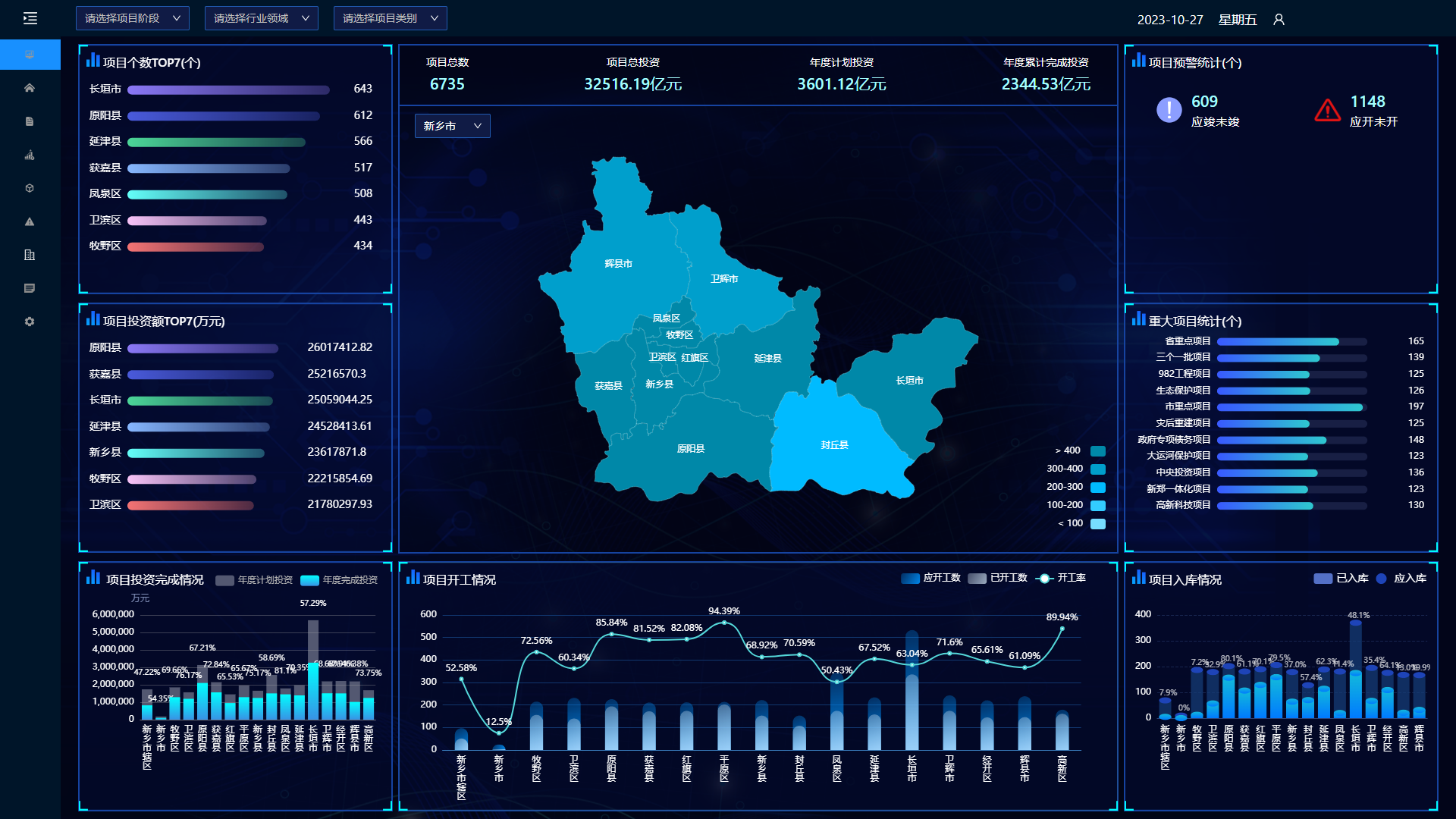
Task: Open the 请选择项目阶段 dropdown
Action: [x=133, y=18]
